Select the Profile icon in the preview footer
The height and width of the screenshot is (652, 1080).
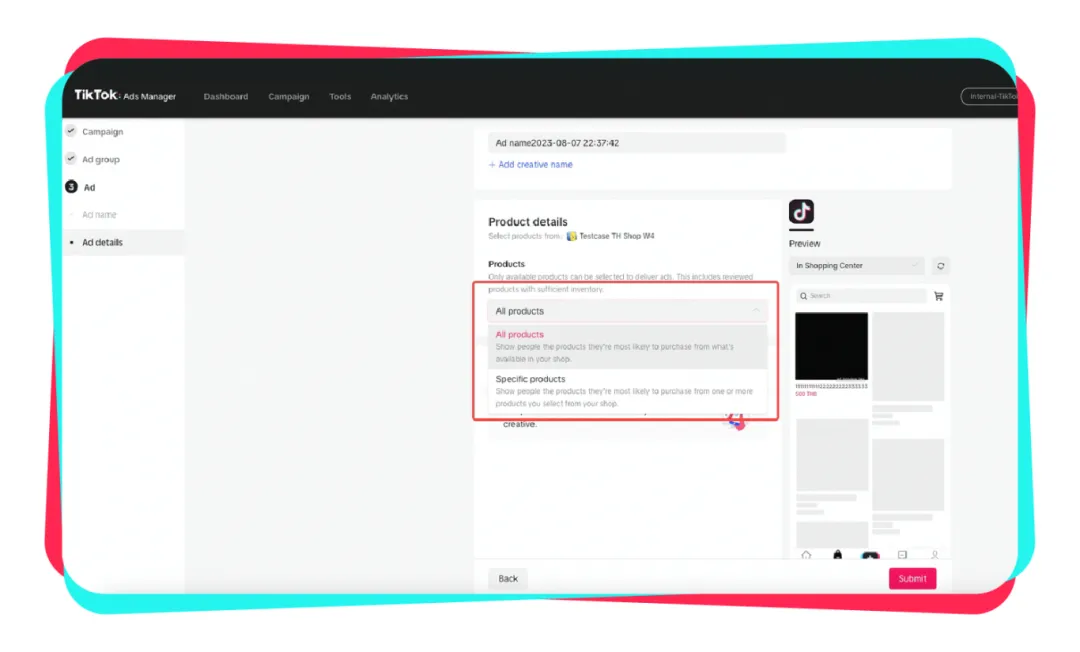coord(935,555)
